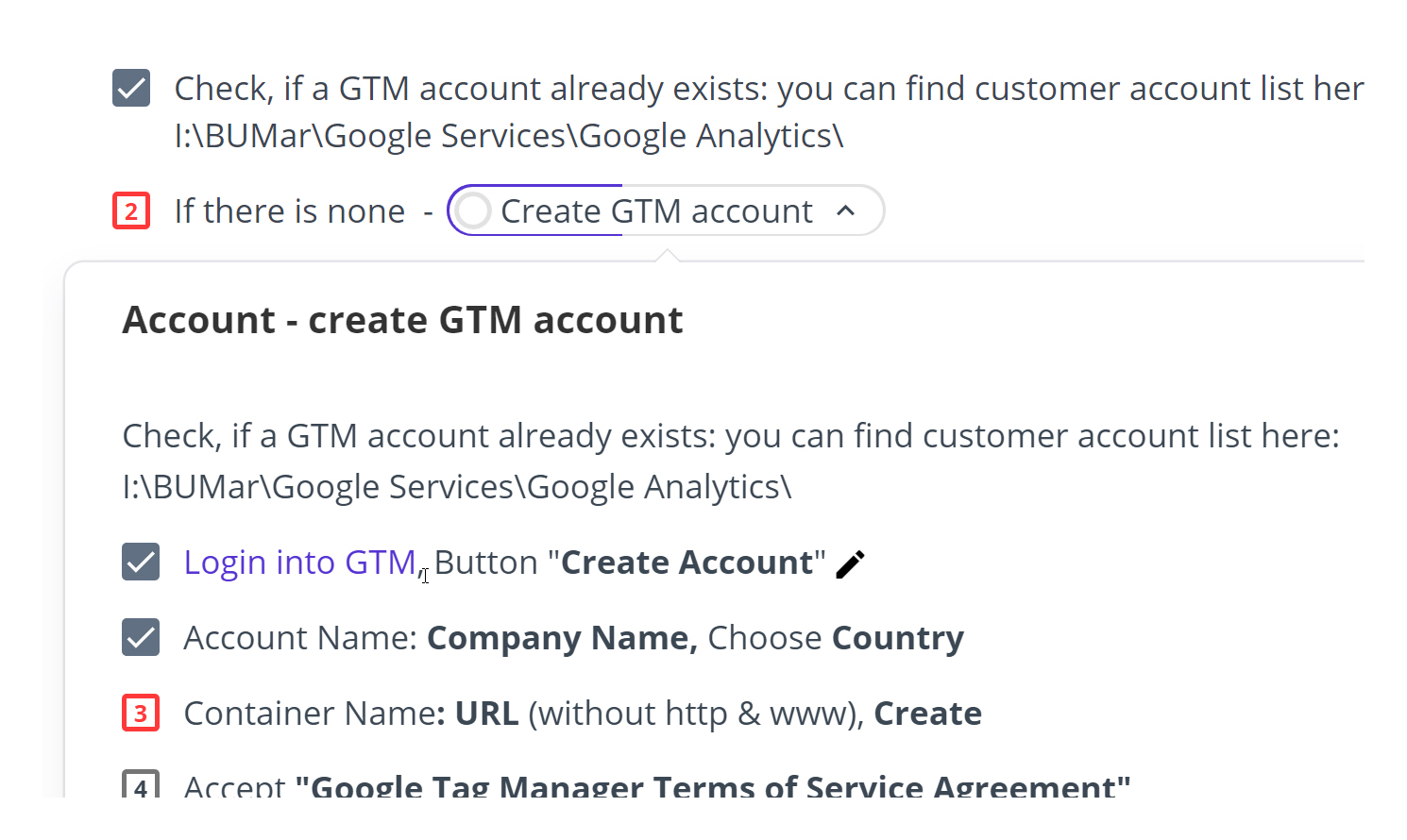Click the Account - create GTM account heading
This screenshot has width=1407, height=840.
click(402, 321)
